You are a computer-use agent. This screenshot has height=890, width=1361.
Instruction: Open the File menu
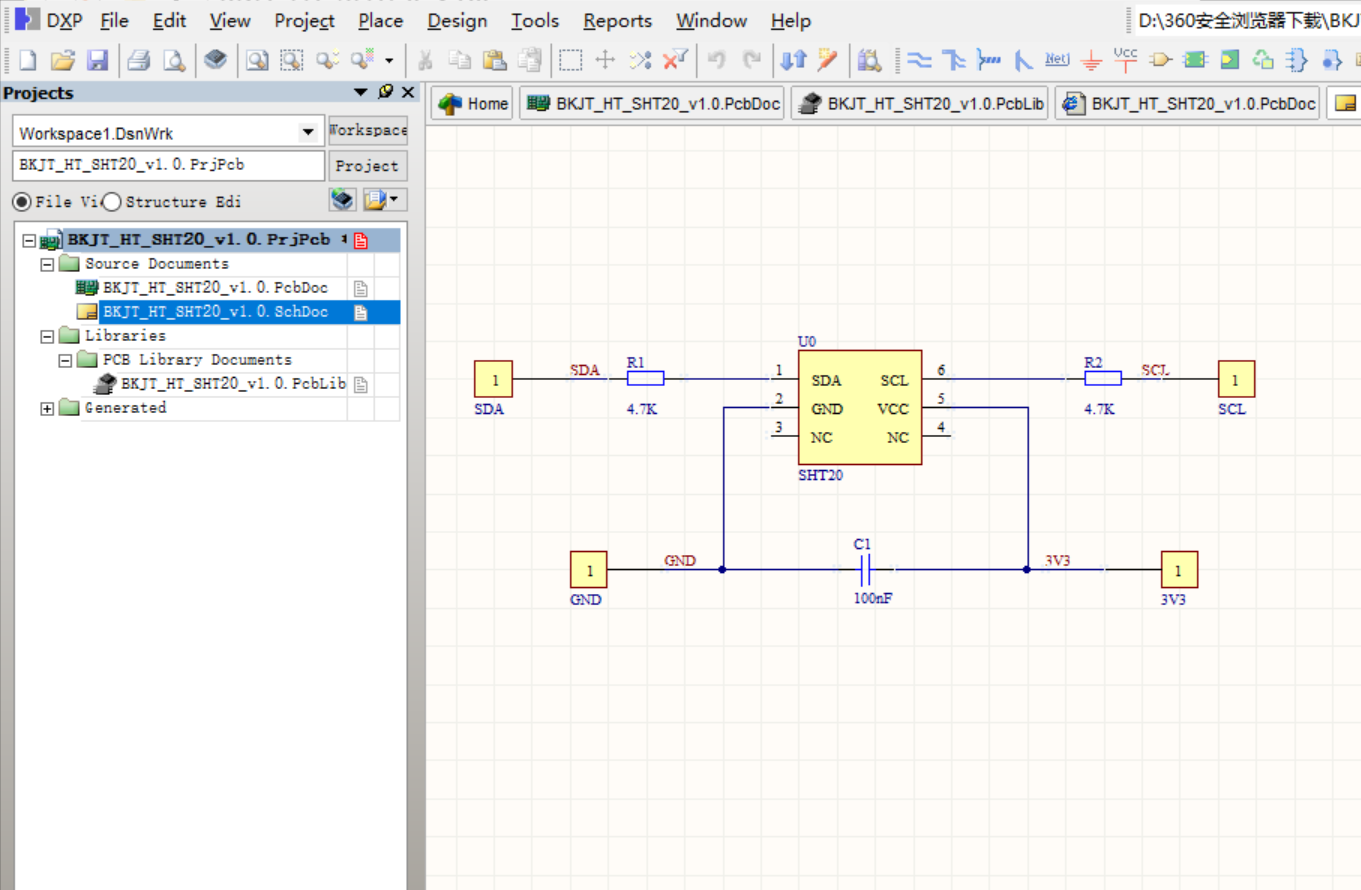pyautogui.click(x=115, y=20)
